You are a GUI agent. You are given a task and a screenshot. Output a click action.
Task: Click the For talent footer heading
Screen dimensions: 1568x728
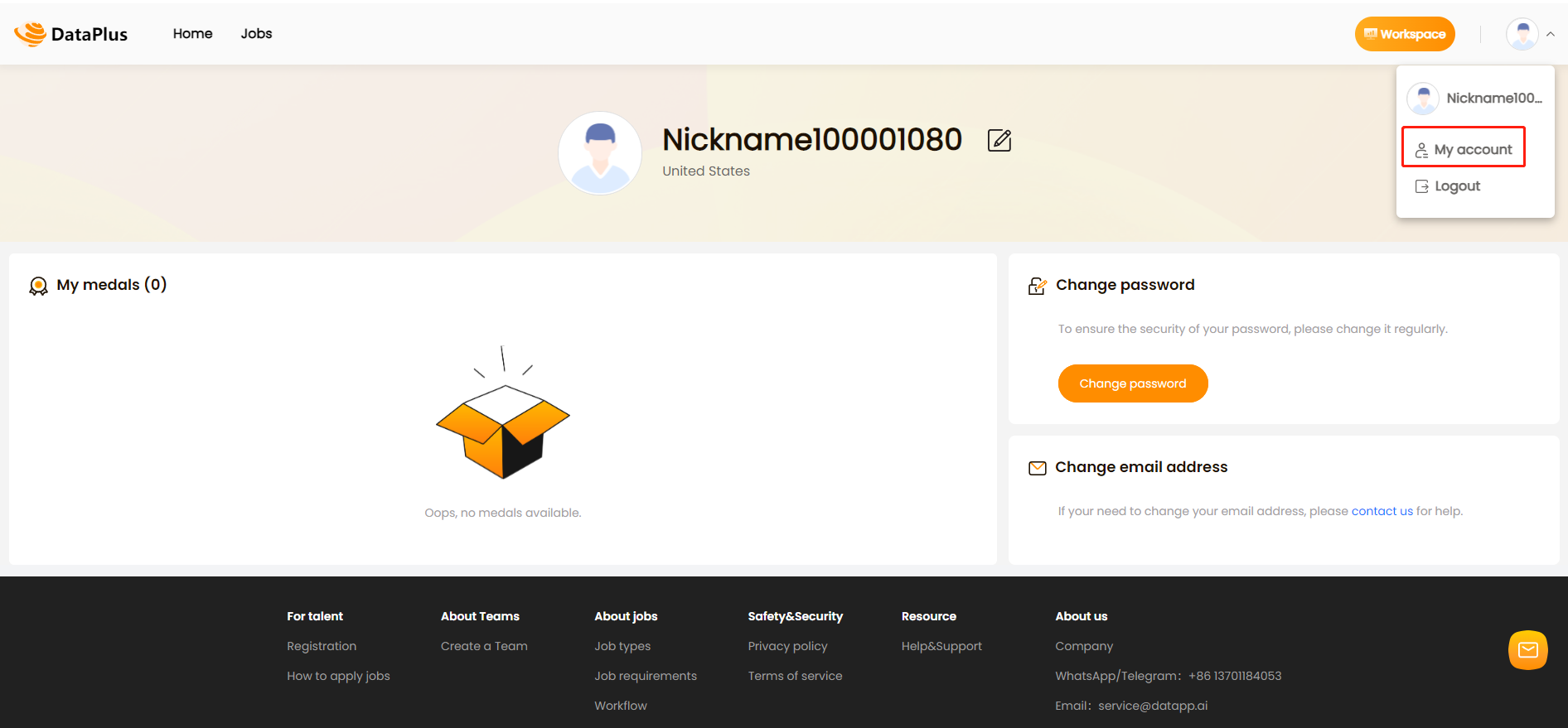click(315, 616)
